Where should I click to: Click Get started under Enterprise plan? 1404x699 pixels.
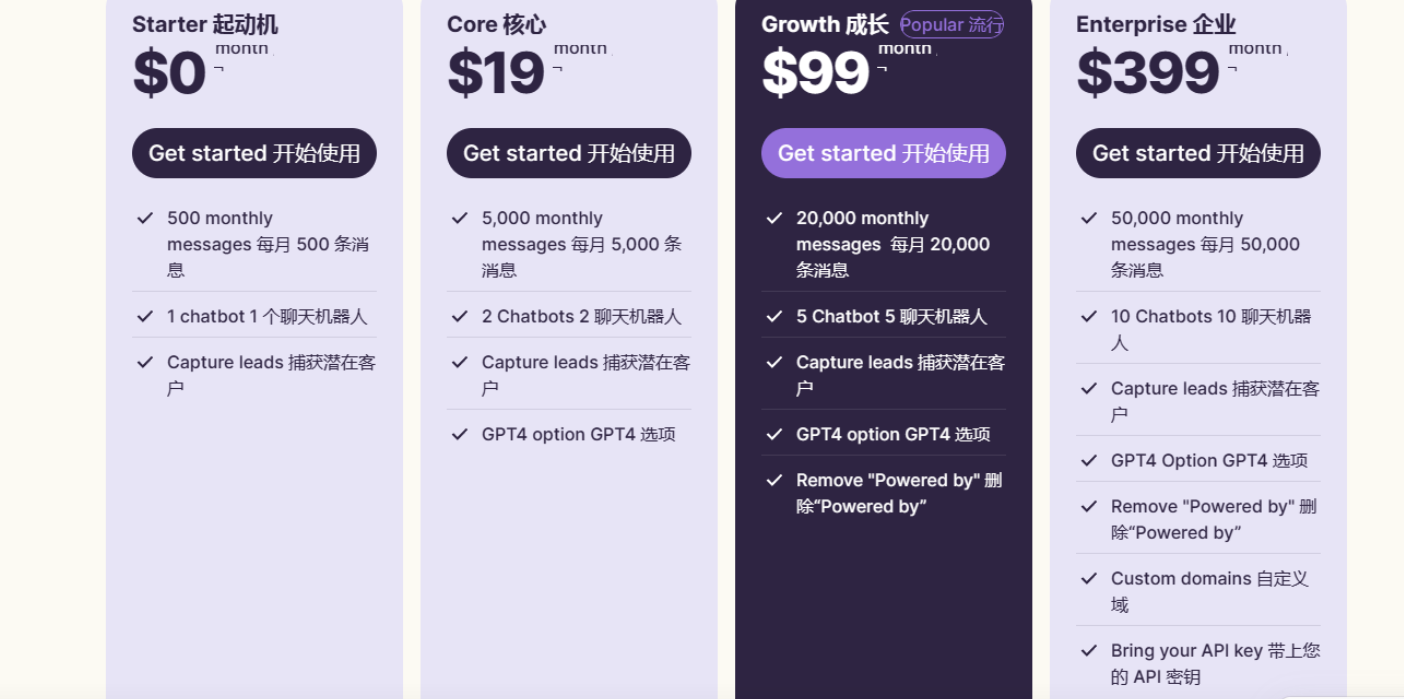click(x=1197, y=153)
